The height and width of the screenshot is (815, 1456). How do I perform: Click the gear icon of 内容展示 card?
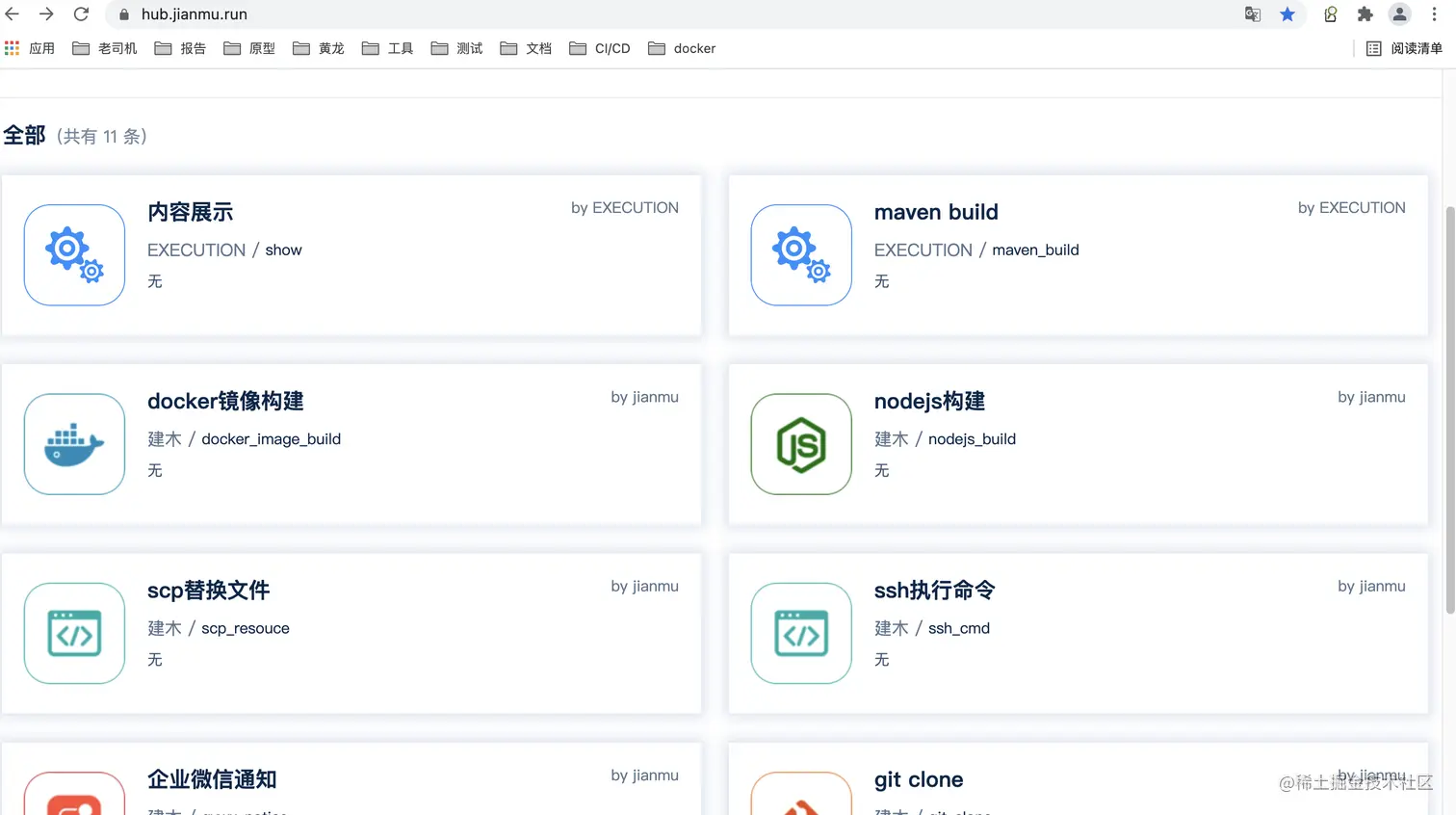tap(74, 255)
